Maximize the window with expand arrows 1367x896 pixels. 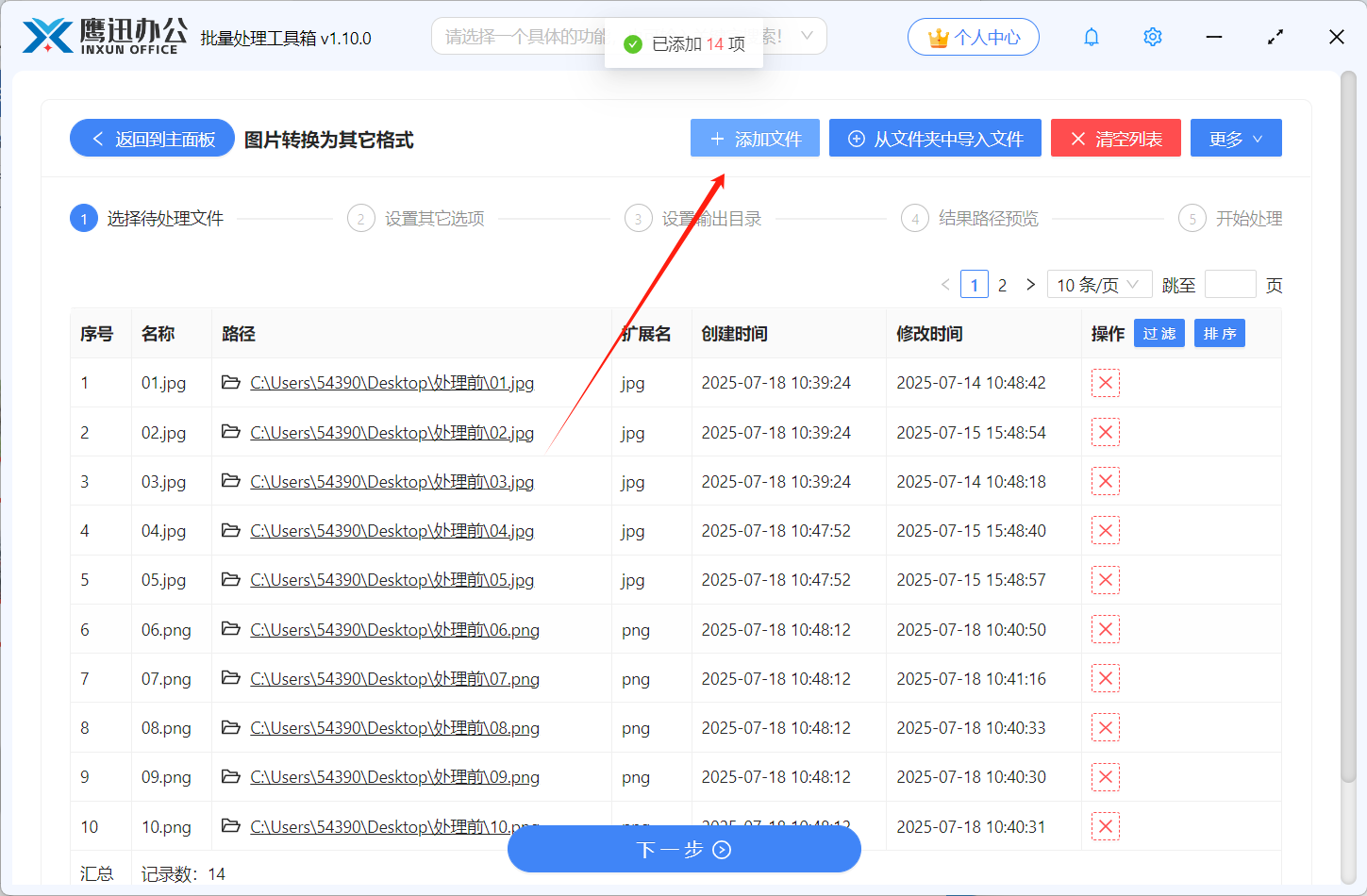tap(1275, 37)
